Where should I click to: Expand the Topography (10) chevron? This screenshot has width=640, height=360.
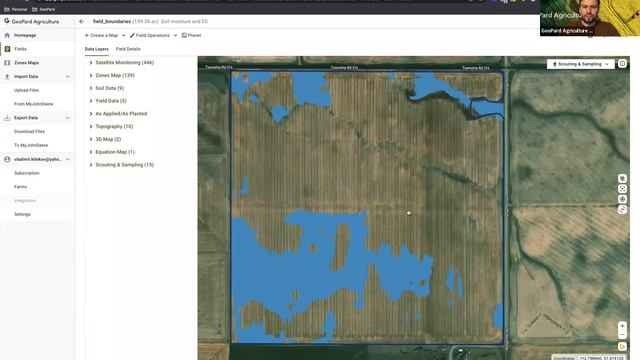coord(91,127)
